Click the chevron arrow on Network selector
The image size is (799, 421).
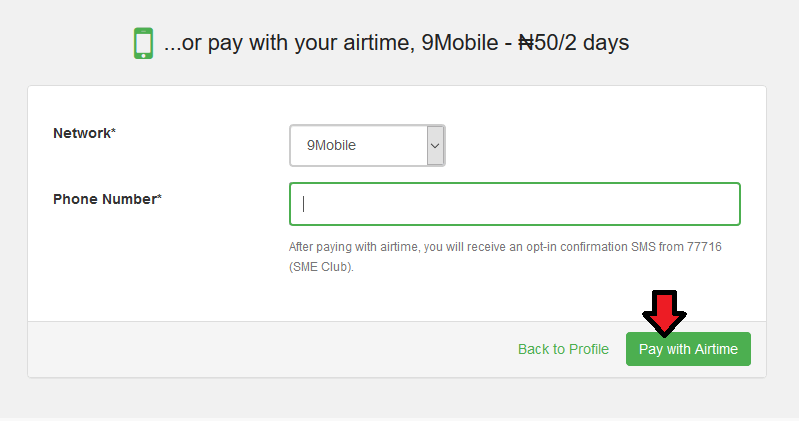click(x=435, y=146)
